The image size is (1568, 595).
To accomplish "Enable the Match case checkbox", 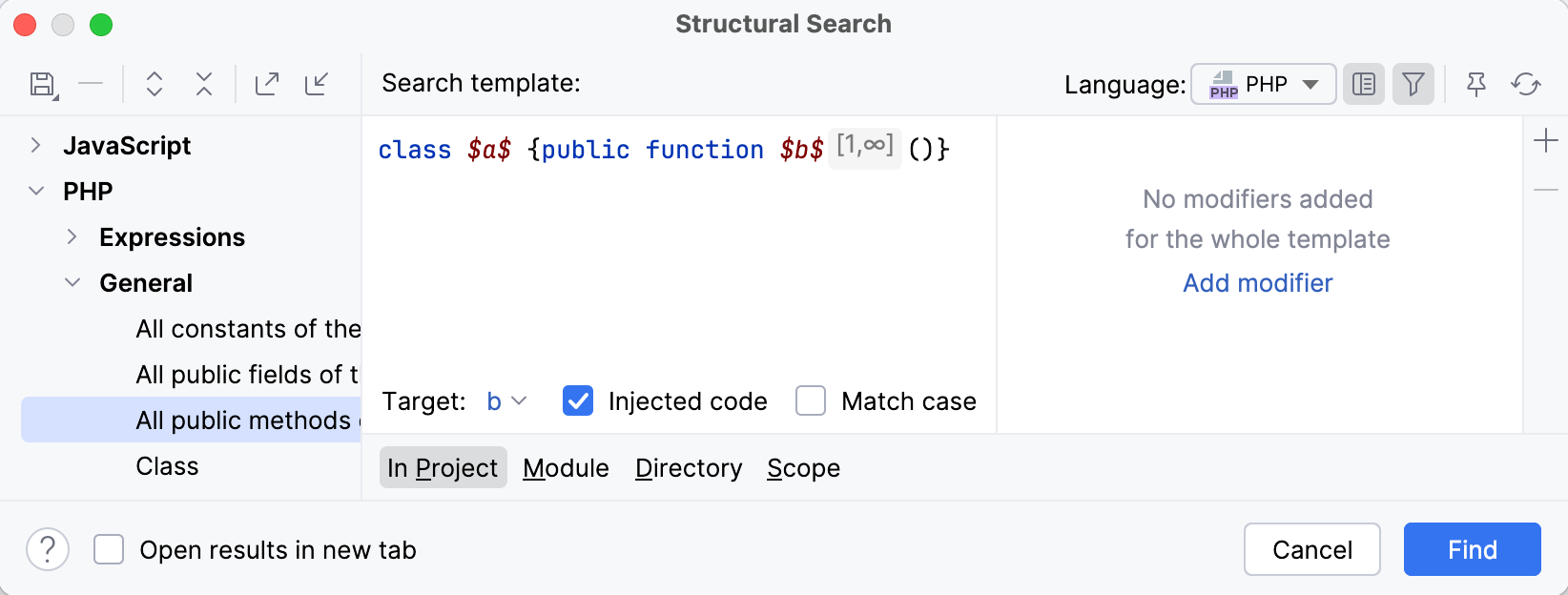I will point(811,401).
